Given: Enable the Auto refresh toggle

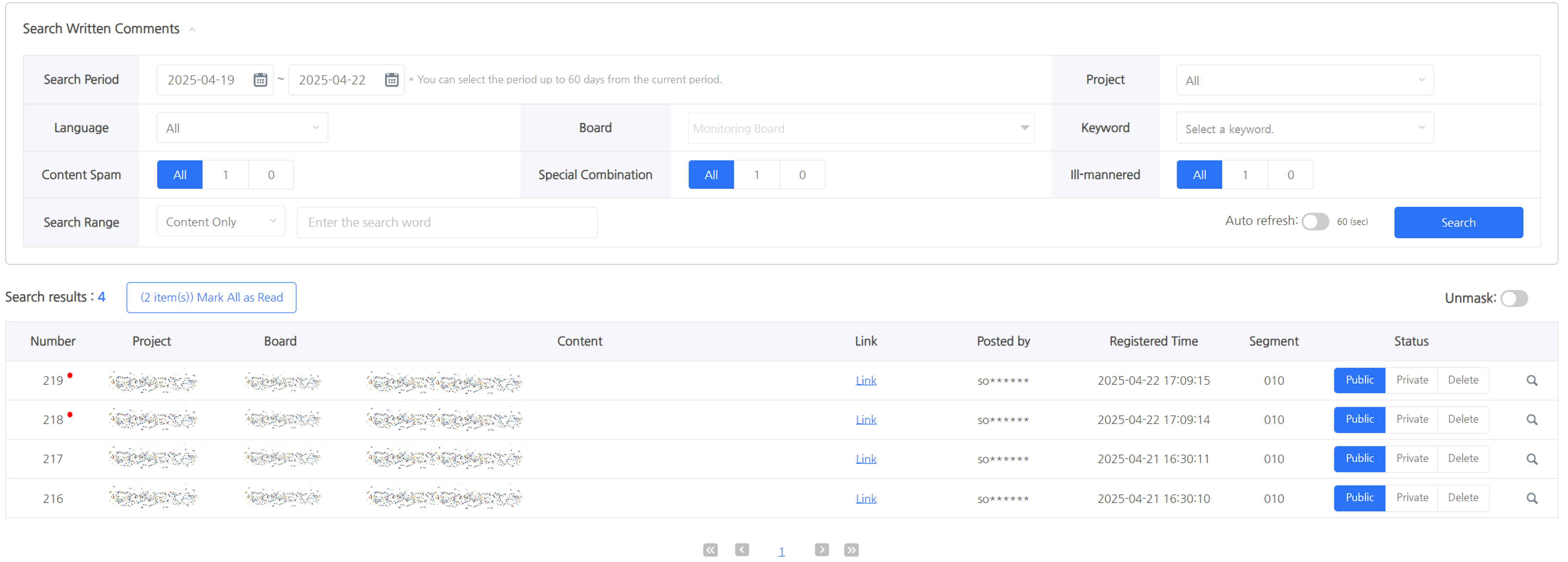Looking at the screenshot, I should [1315, 222].
